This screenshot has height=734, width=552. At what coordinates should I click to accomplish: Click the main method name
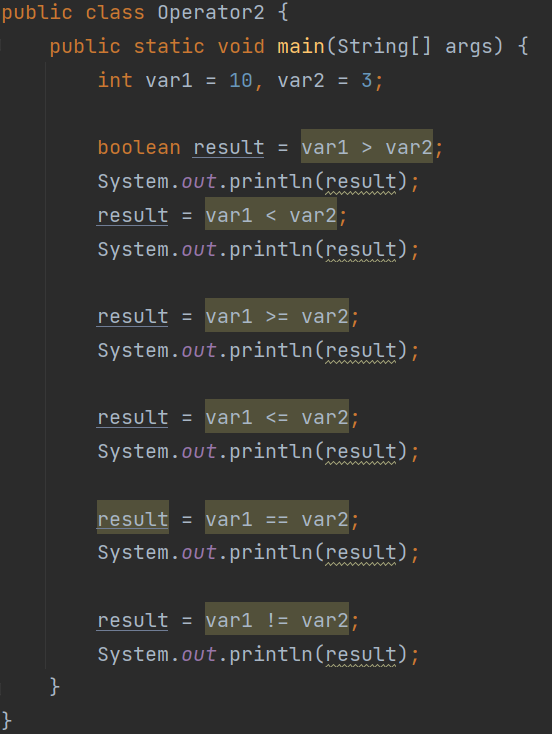point(301,46)
